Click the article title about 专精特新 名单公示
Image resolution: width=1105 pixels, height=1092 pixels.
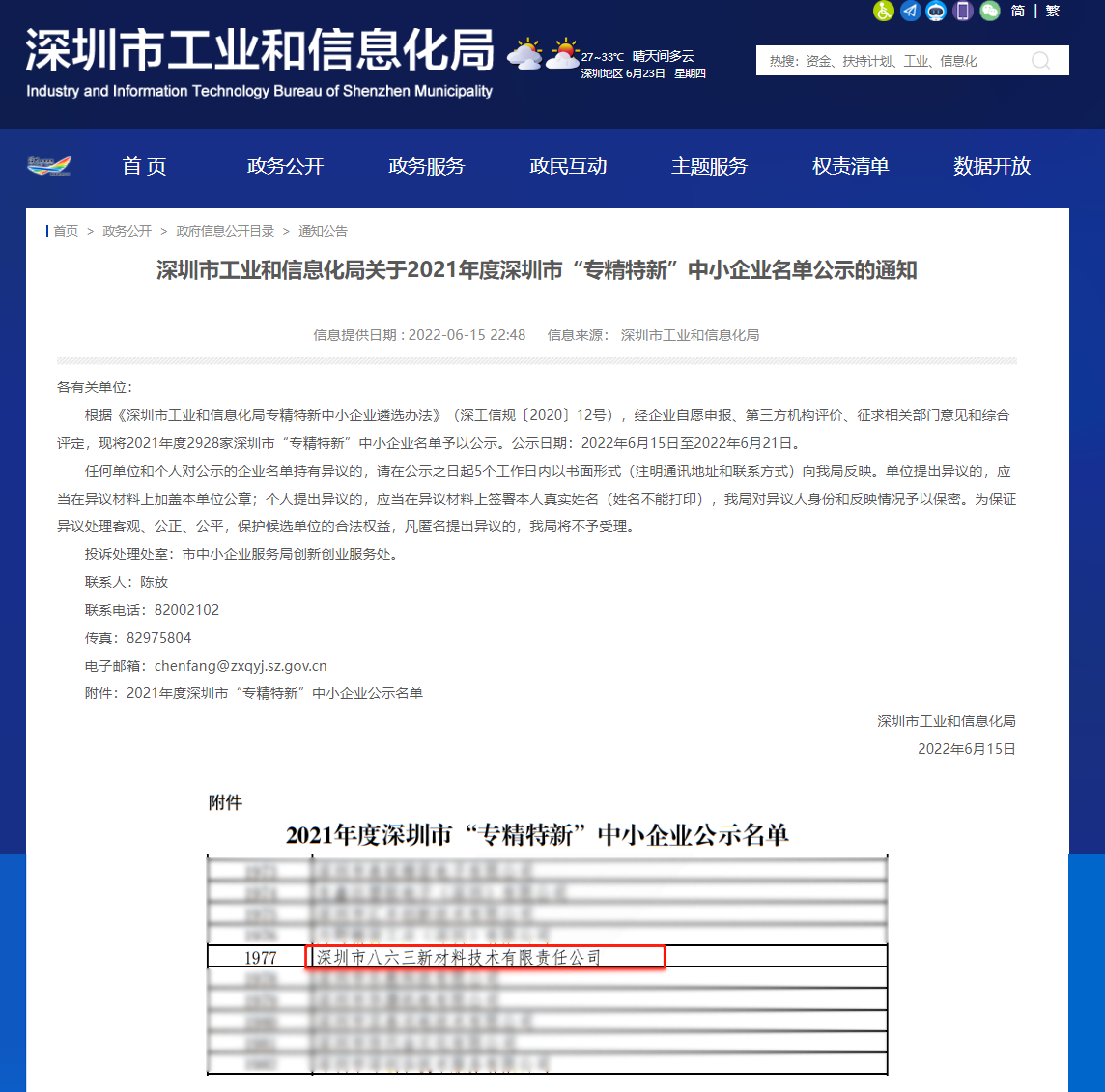click(x=536, y=269)
